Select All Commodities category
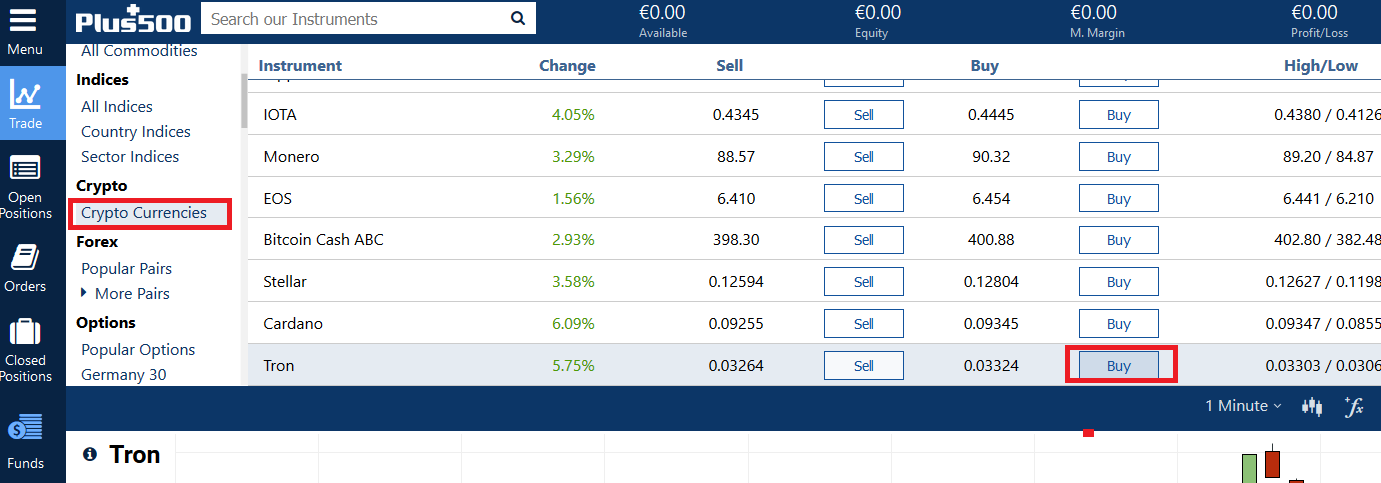 pos(139,51)
